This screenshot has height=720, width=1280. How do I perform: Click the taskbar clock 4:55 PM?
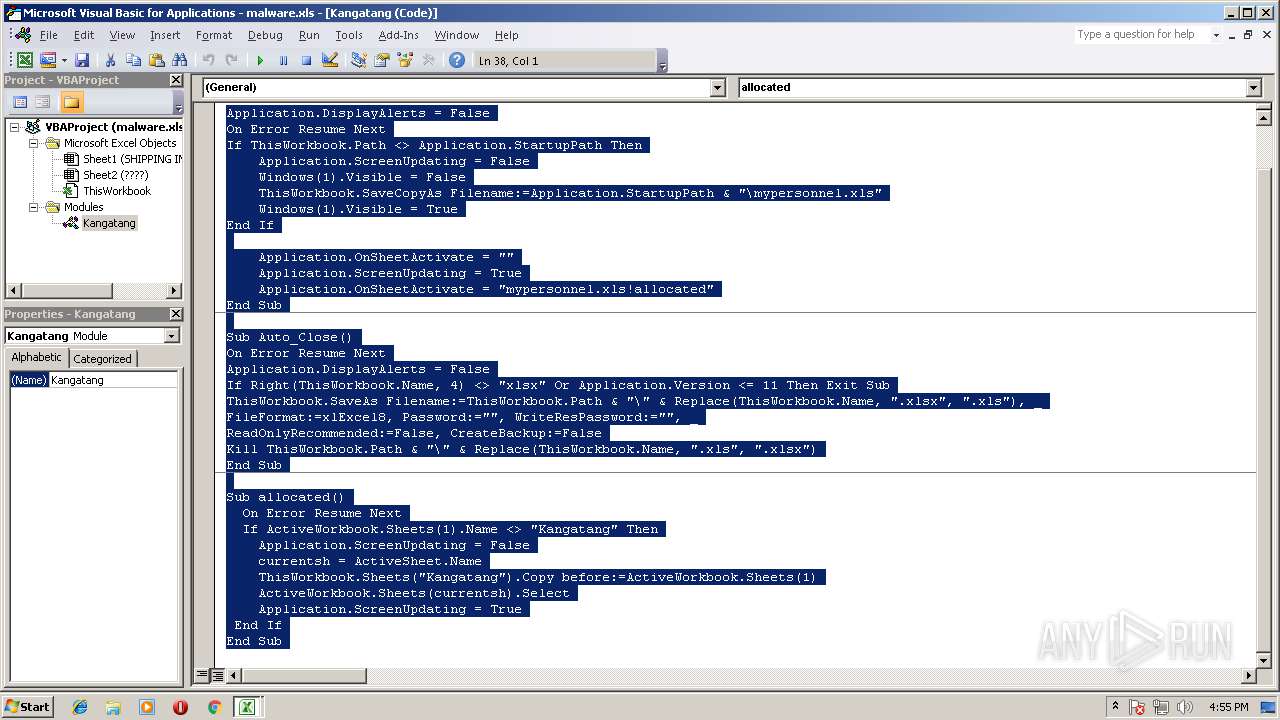click(x=1229, y=707)
